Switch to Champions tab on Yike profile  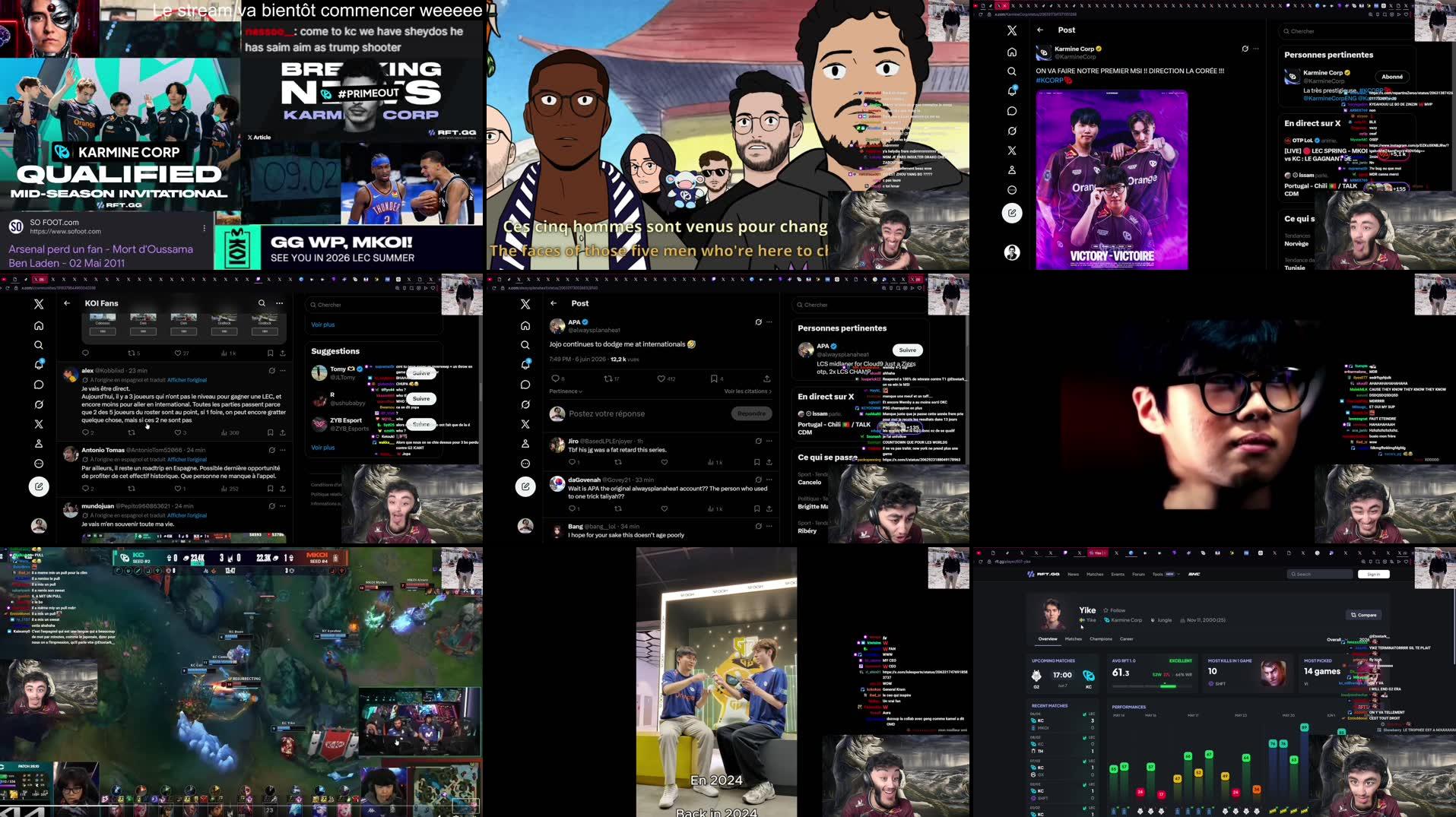(x=1100, y=639)
